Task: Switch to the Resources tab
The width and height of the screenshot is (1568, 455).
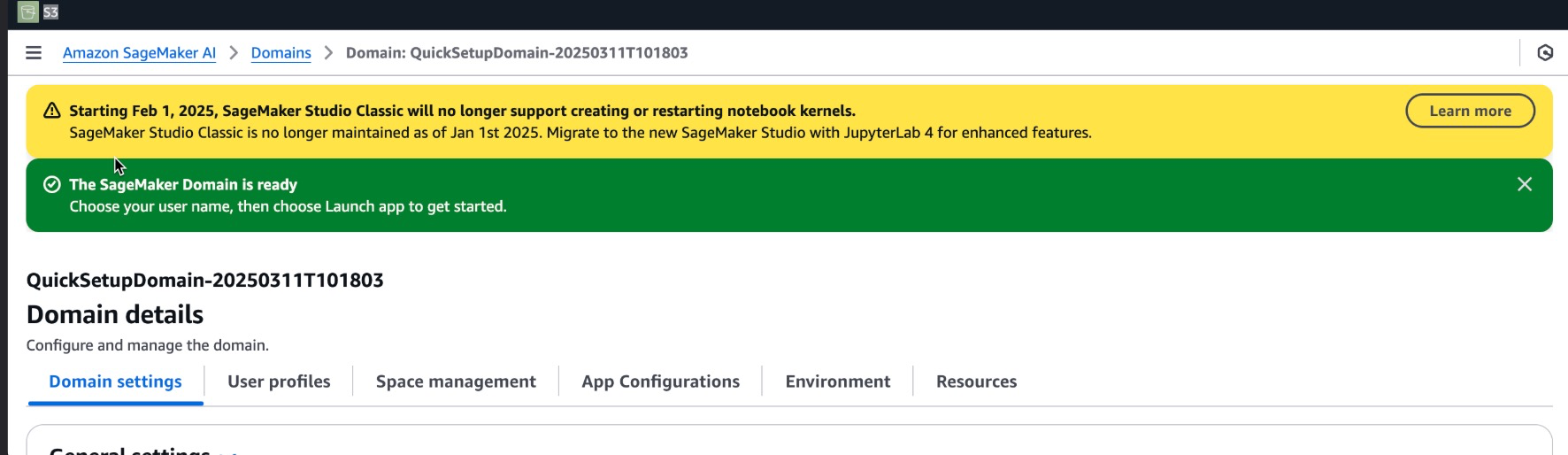Action: coord(976,382)
